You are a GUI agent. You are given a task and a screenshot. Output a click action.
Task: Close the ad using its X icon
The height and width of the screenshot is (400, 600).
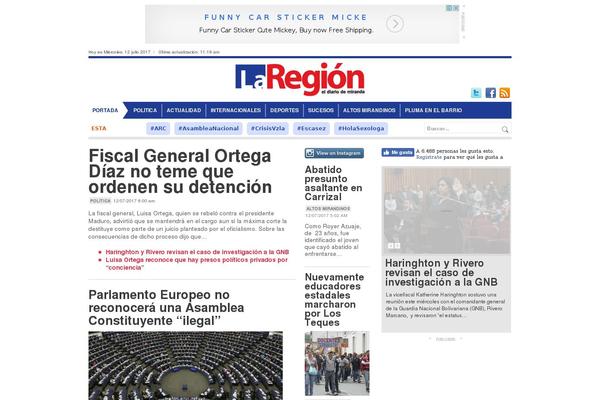pos(456,8)
